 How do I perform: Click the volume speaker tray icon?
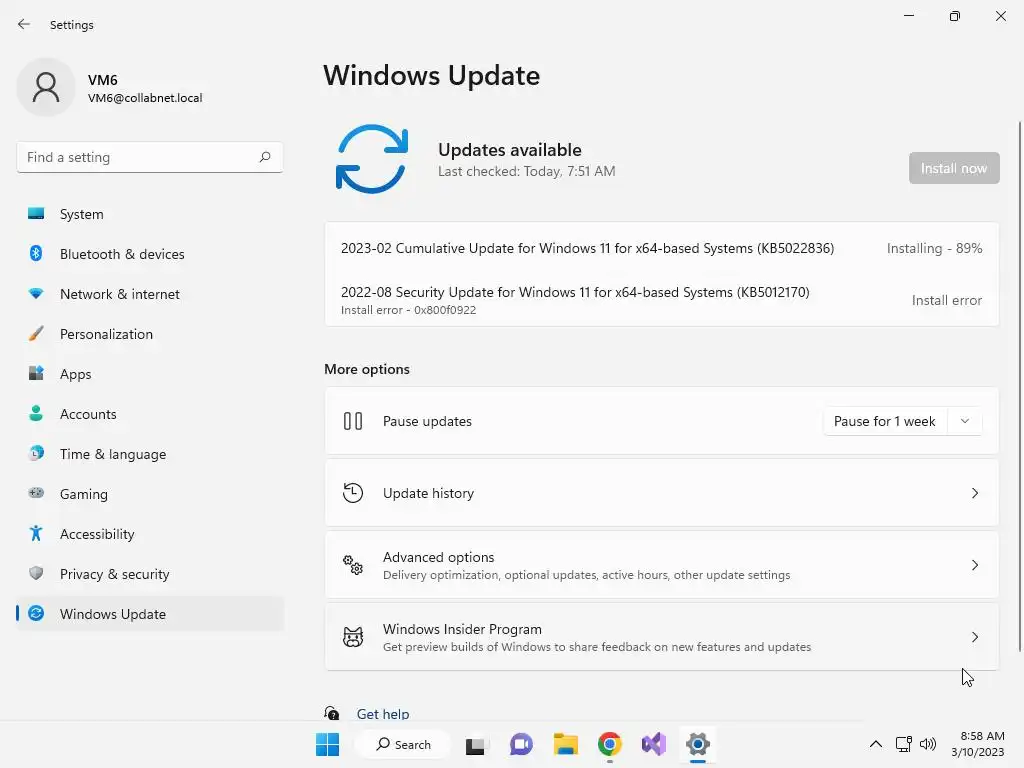tap(927, 744)
